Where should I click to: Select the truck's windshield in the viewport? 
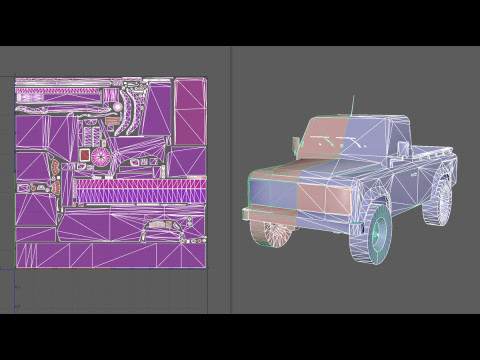point(343,139)
